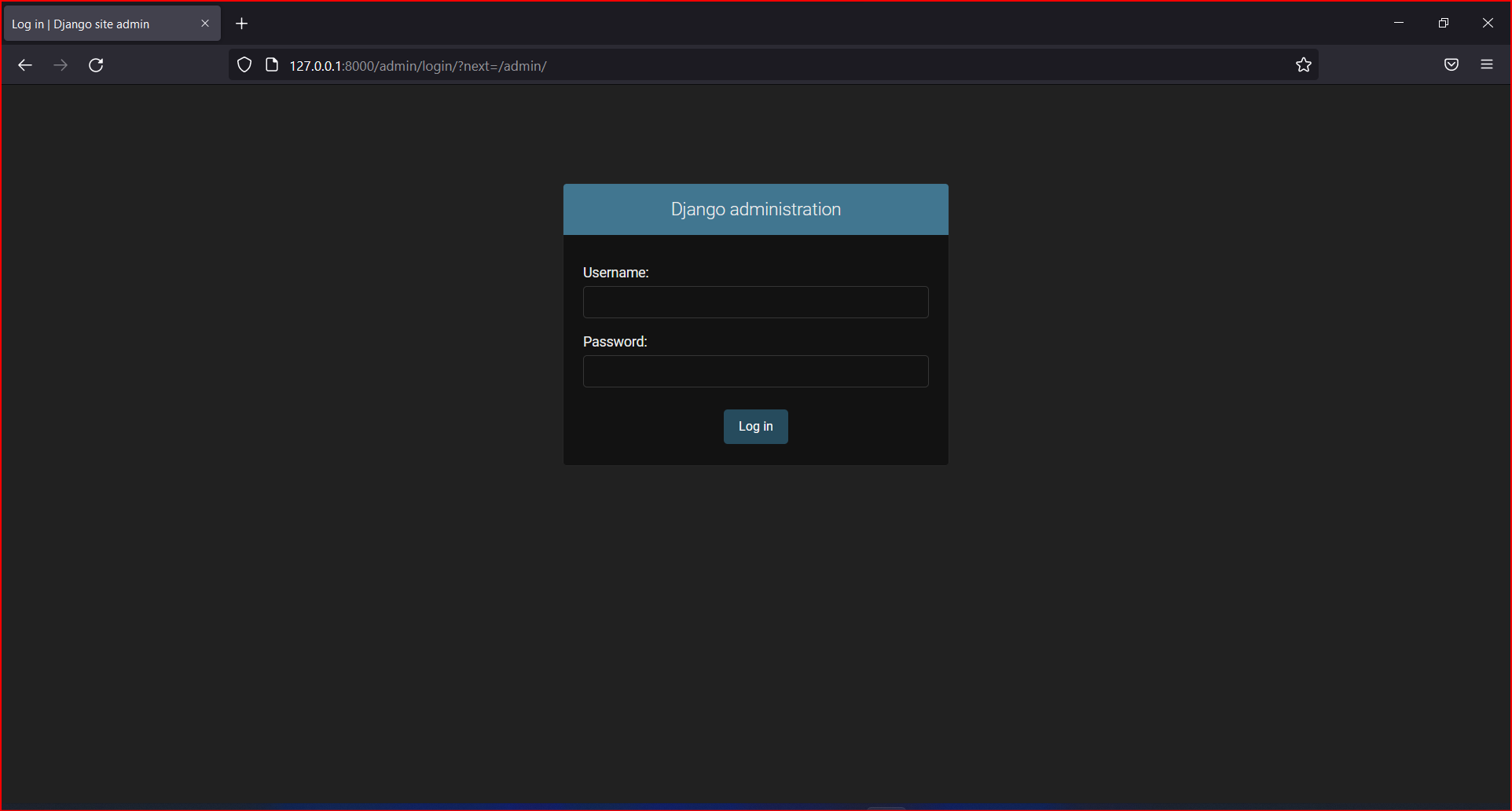Viewport: 1512px width, 811px height.
Task: Go back to the previous page
Action: (25, 65)
